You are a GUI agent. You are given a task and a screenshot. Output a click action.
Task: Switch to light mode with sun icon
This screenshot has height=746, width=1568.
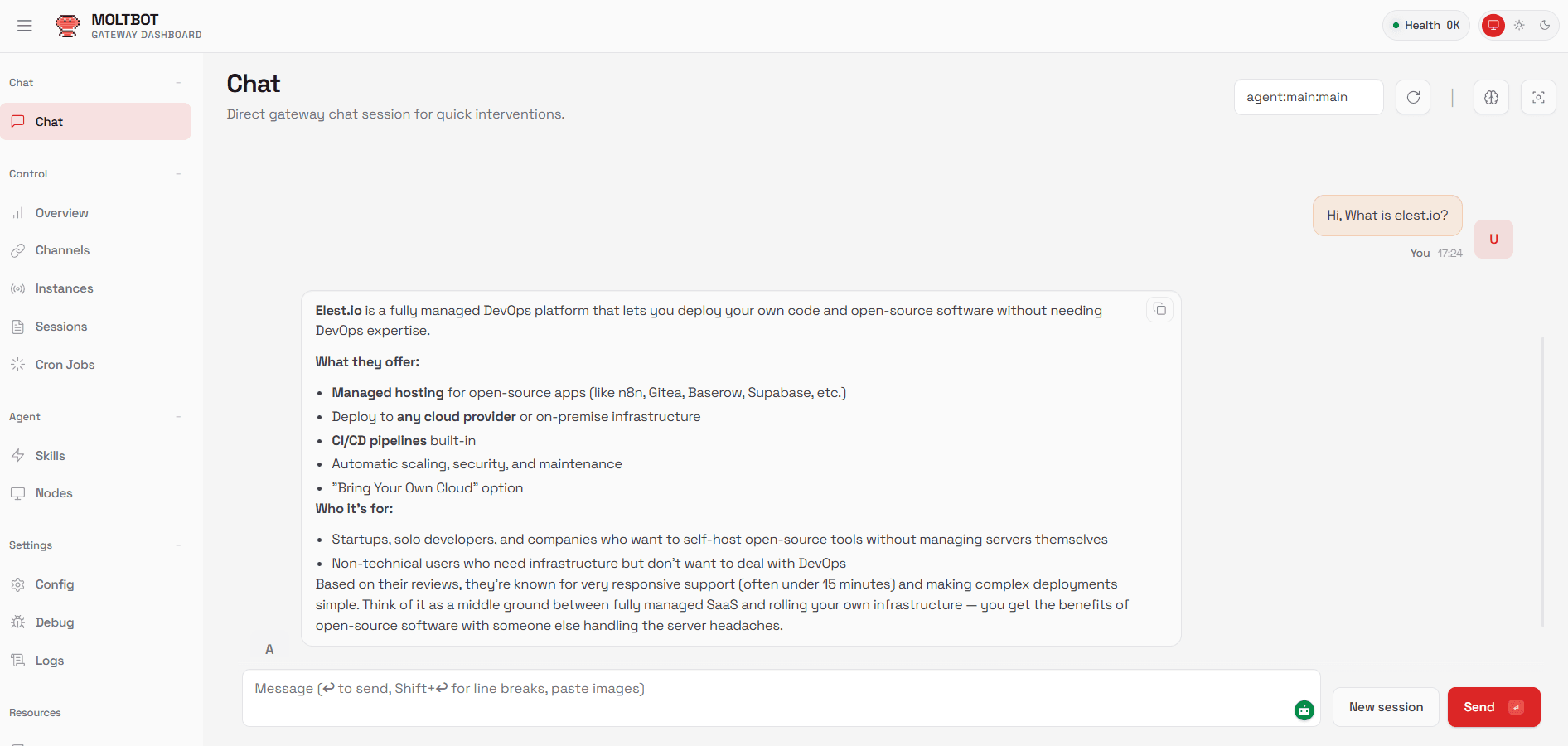pos(1520,25)
